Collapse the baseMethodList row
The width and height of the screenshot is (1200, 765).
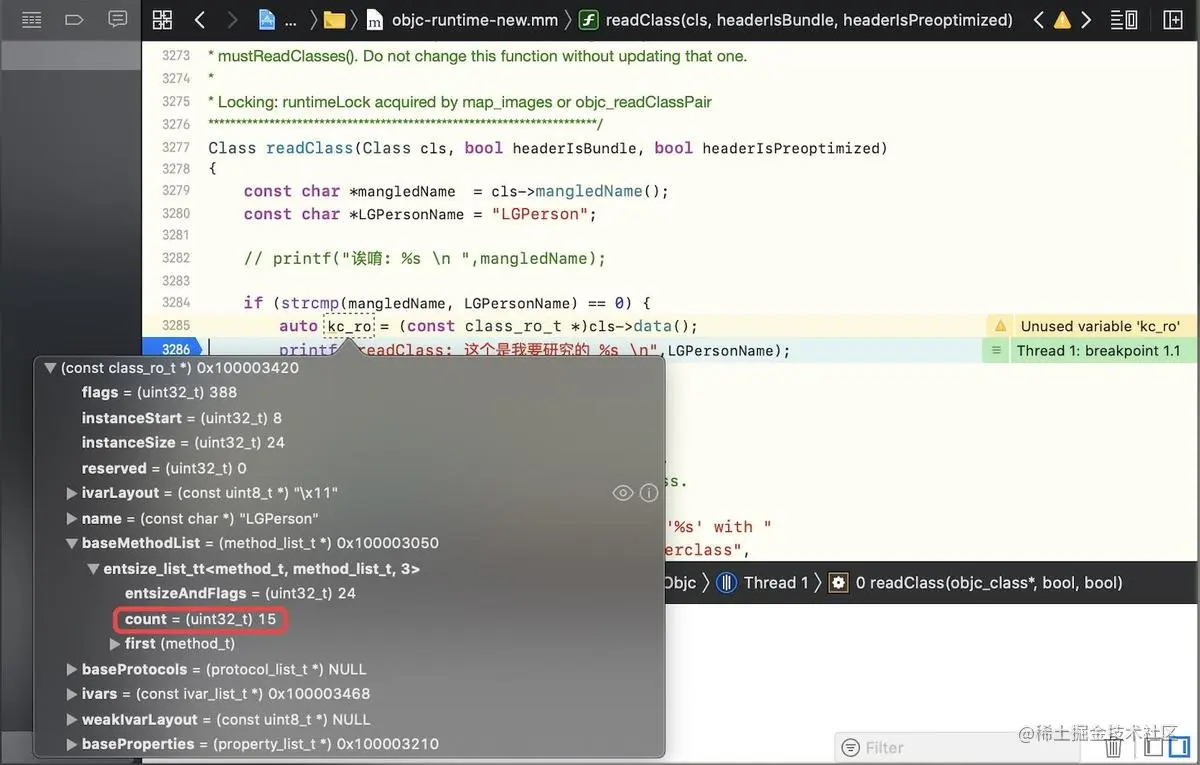[x=72, y=543]
